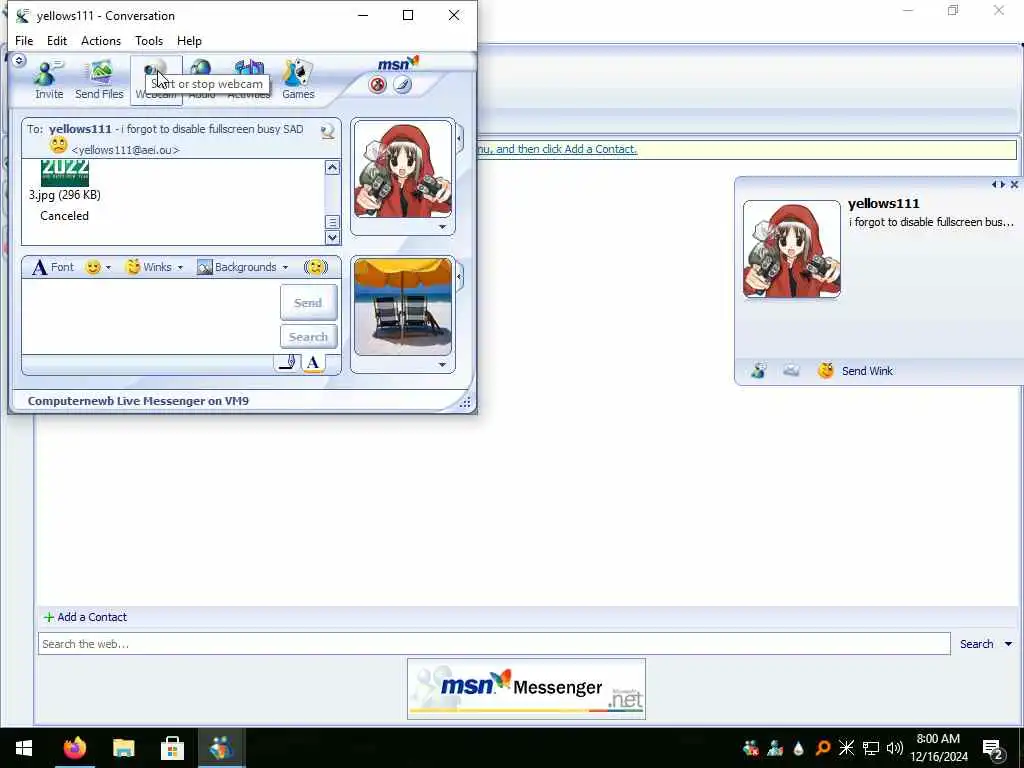
Task: Open File Explorer from the taskbar
Action: [123, 748]
